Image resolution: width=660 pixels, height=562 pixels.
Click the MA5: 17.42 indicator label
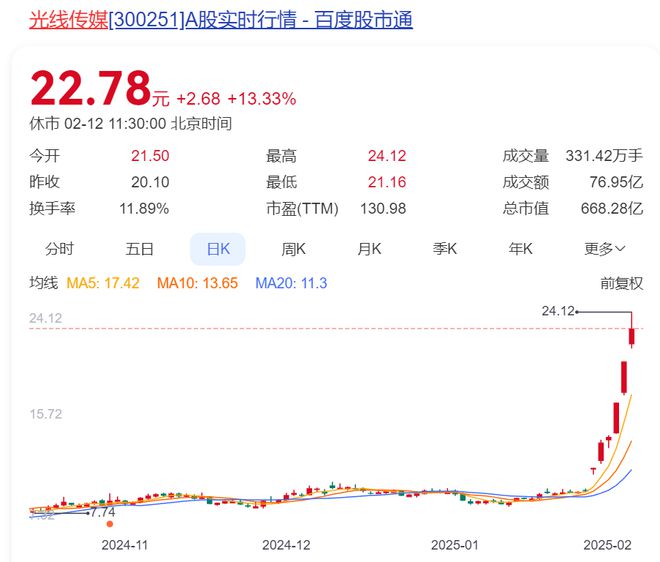pyautogui.click(x=103, y=283)
